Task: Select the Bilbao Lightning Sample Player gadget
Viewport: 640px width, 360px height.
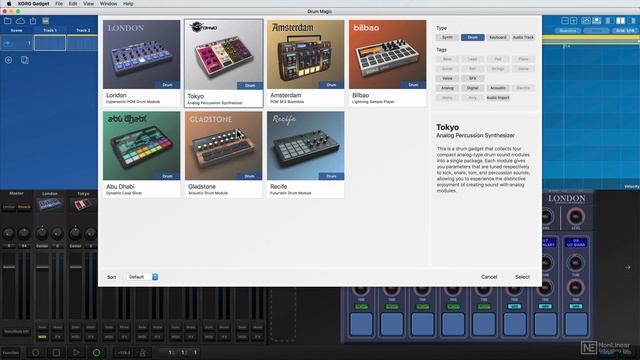Action: [387, 63]
